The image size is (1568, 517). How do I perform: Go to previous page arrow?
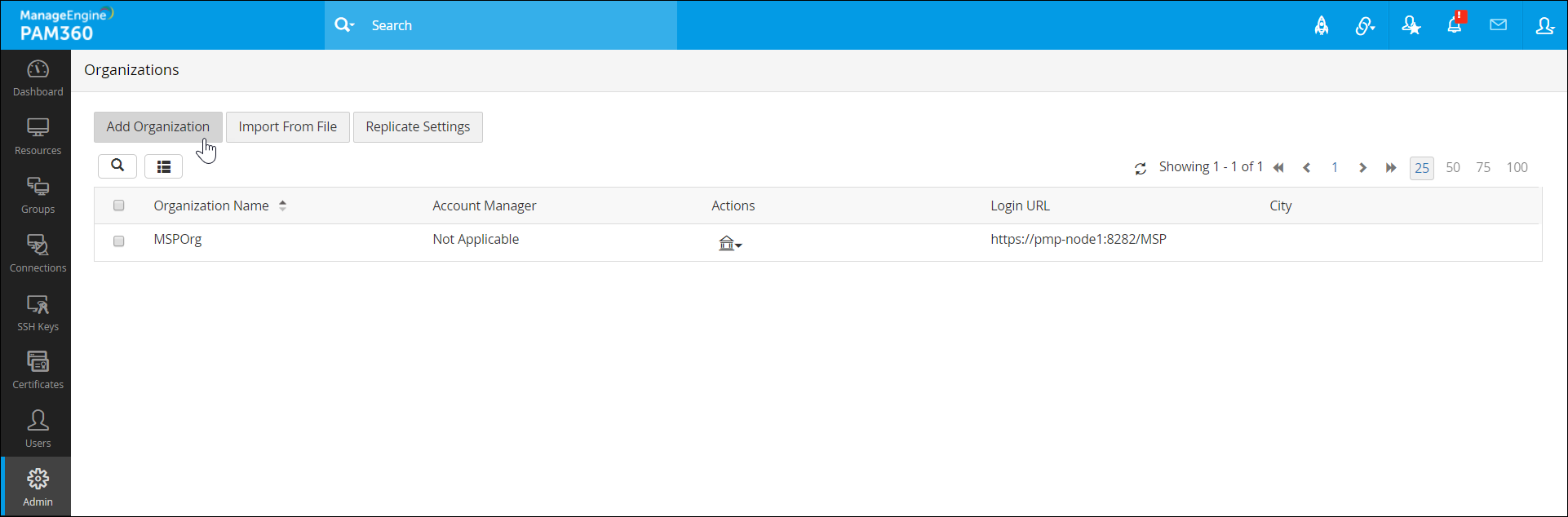[1307, 168]
